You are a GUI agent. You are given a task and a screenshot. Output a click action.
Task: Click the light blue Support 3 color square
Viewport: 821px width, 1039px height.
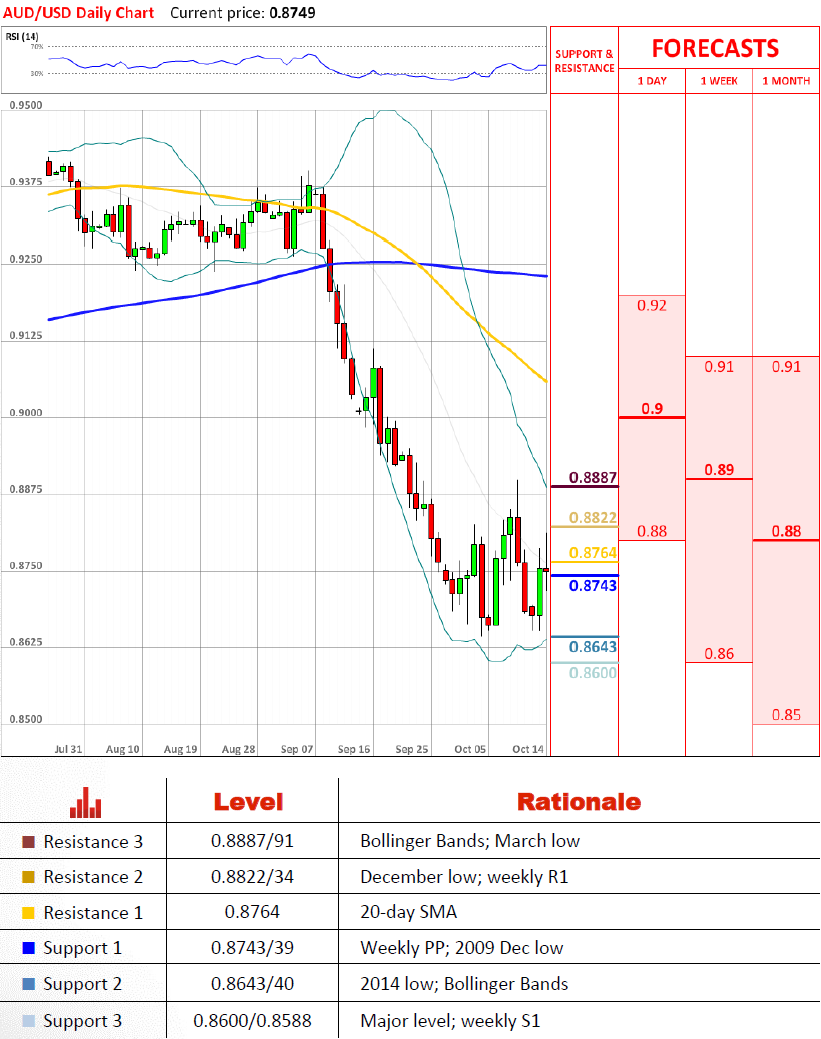[28, 1021]
